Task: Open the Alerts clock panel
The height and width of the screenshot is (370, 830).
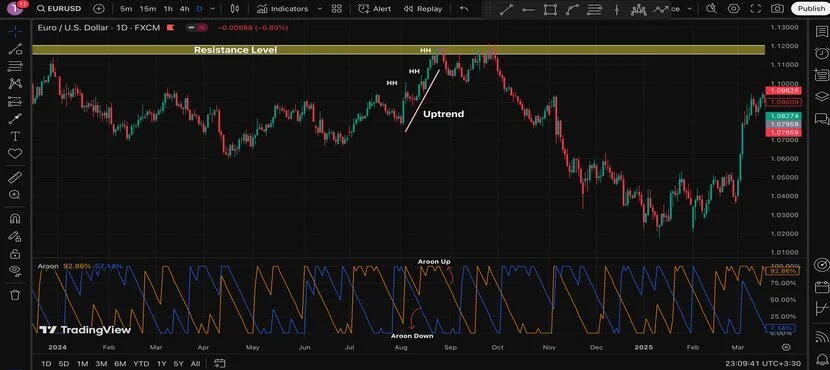Action: click(x=822, y=53)
